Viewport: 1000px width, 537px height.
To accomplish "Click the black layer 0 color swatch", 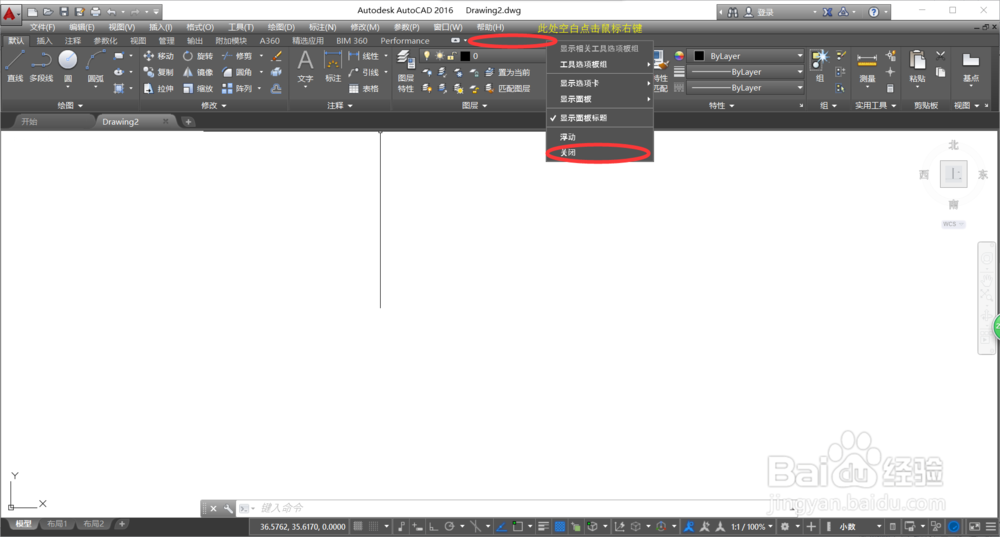I will tap(465, 56).
